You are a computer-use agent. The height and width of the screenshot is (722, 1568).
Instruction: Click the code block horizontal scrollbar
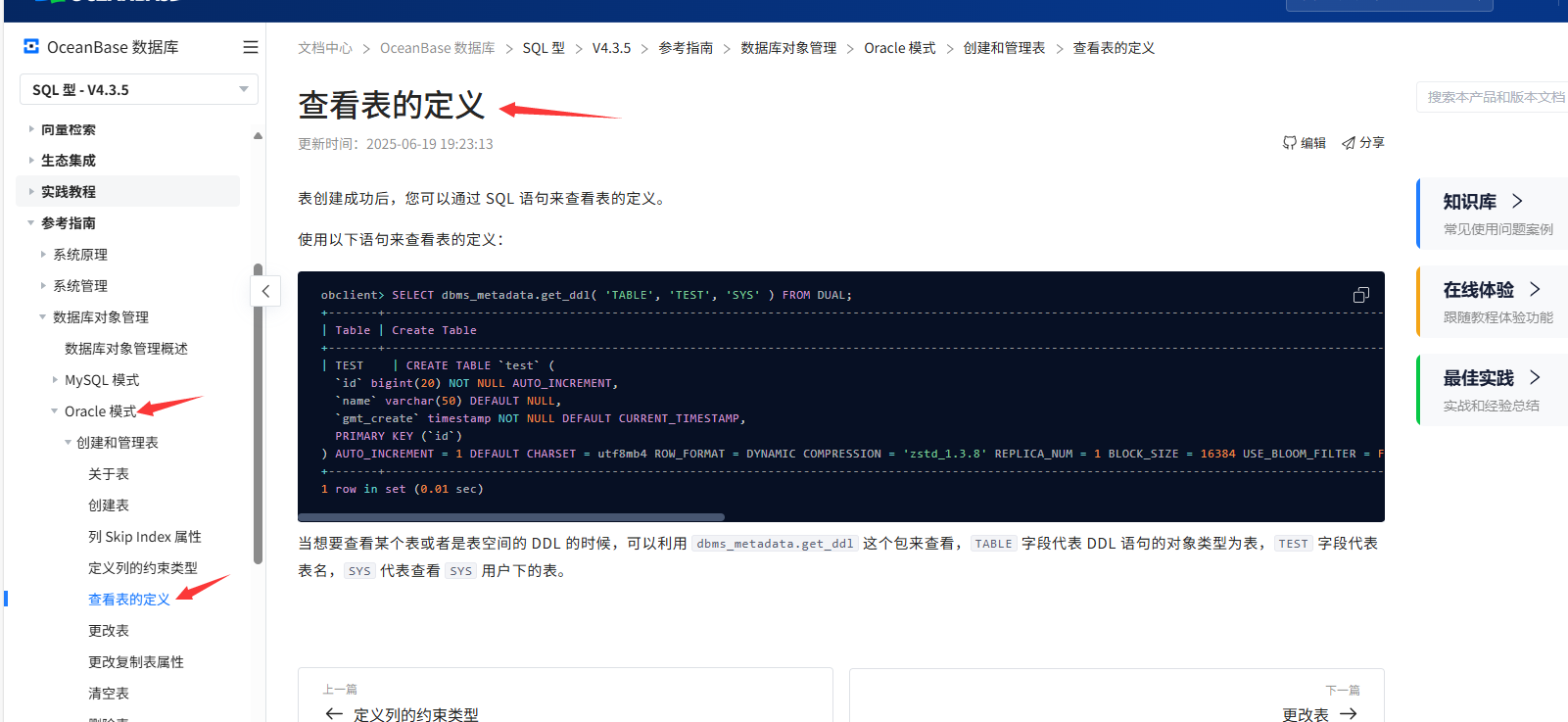[511, 516]
